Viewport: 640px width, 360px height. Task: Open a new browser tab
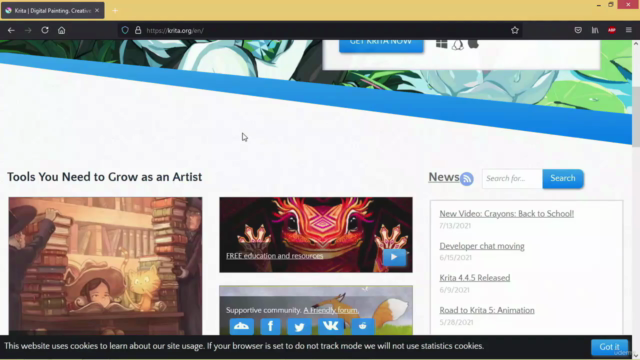(x=115, y=11)
